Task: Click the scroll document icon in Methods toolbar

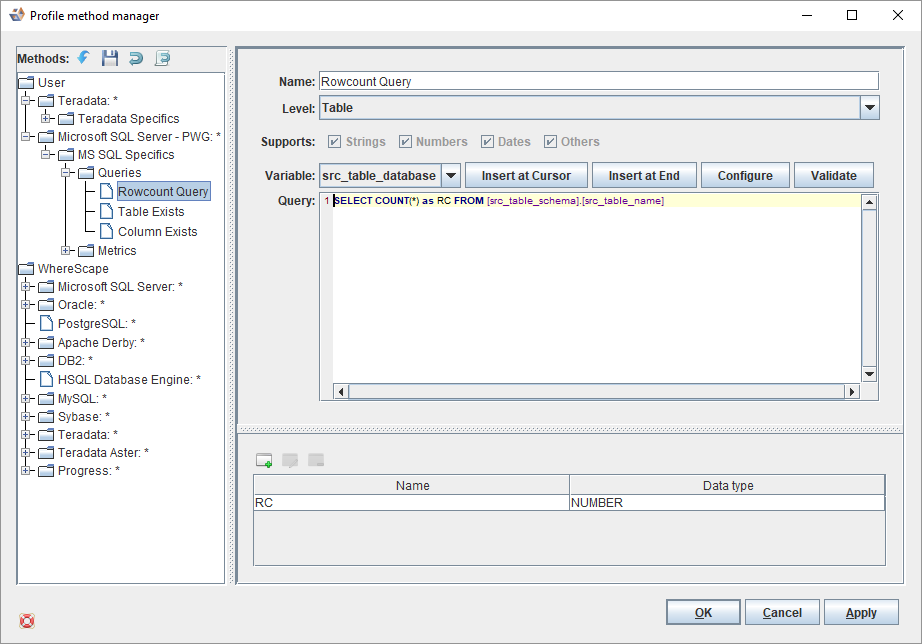Action: tap(162, 58)
